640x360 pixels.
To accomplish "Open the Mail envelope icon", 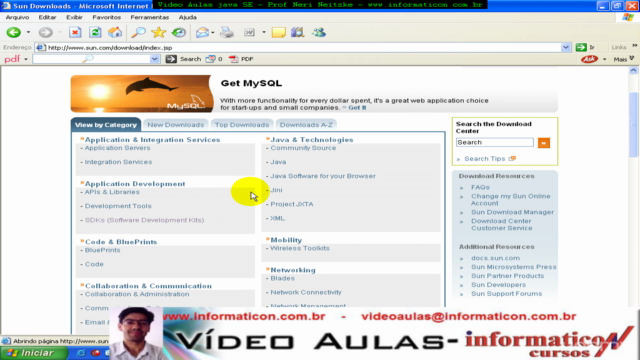I will 202,32.
